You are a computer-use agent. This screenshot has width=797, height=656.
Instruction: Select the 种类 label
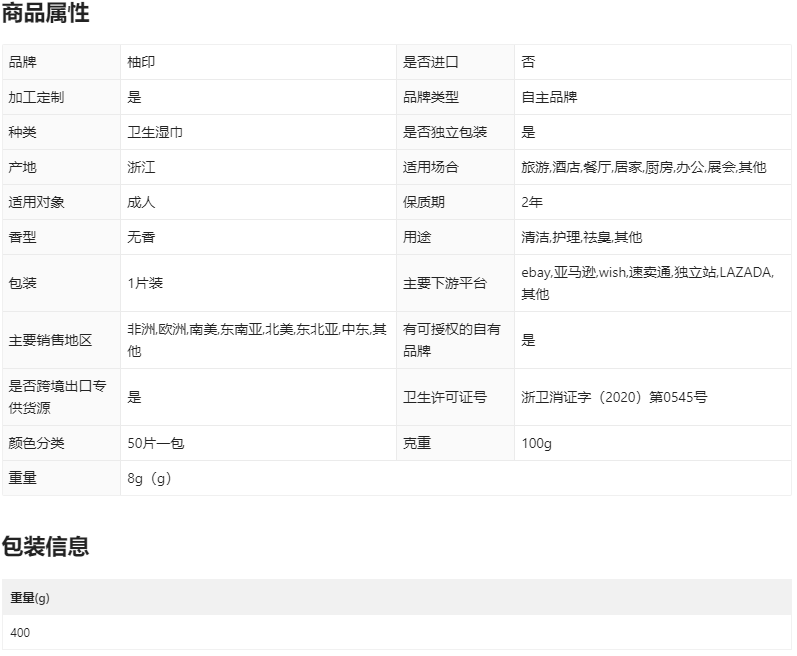point(22,132)
